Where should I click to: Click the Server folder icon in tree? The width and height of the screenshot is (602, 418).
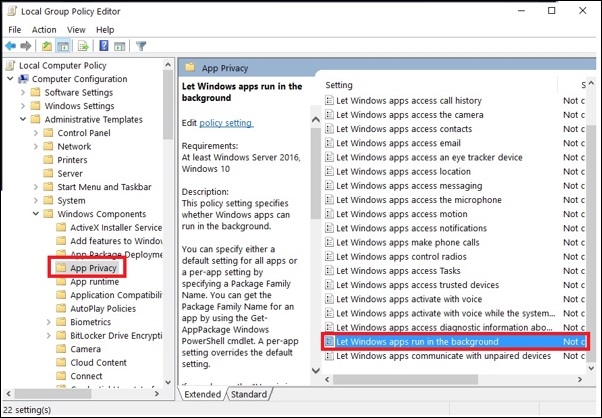click(48, 173)
